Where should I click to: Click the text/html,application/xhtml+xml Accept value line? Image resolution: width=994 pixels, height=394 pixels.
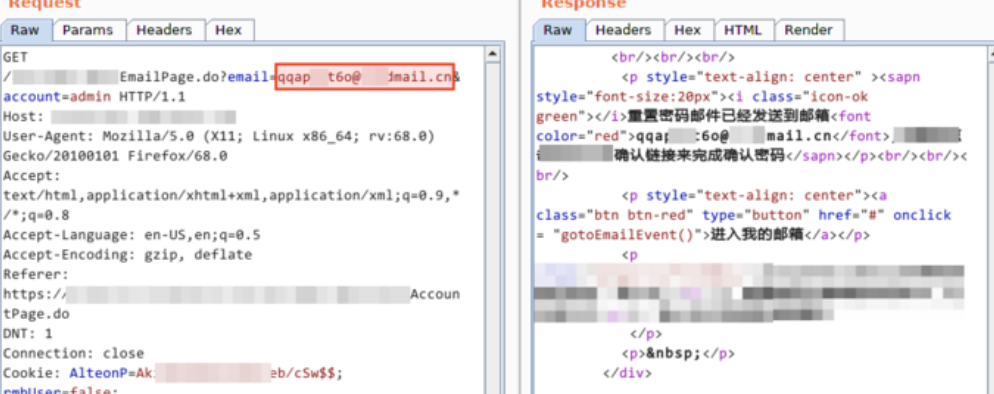coord(231,196)
